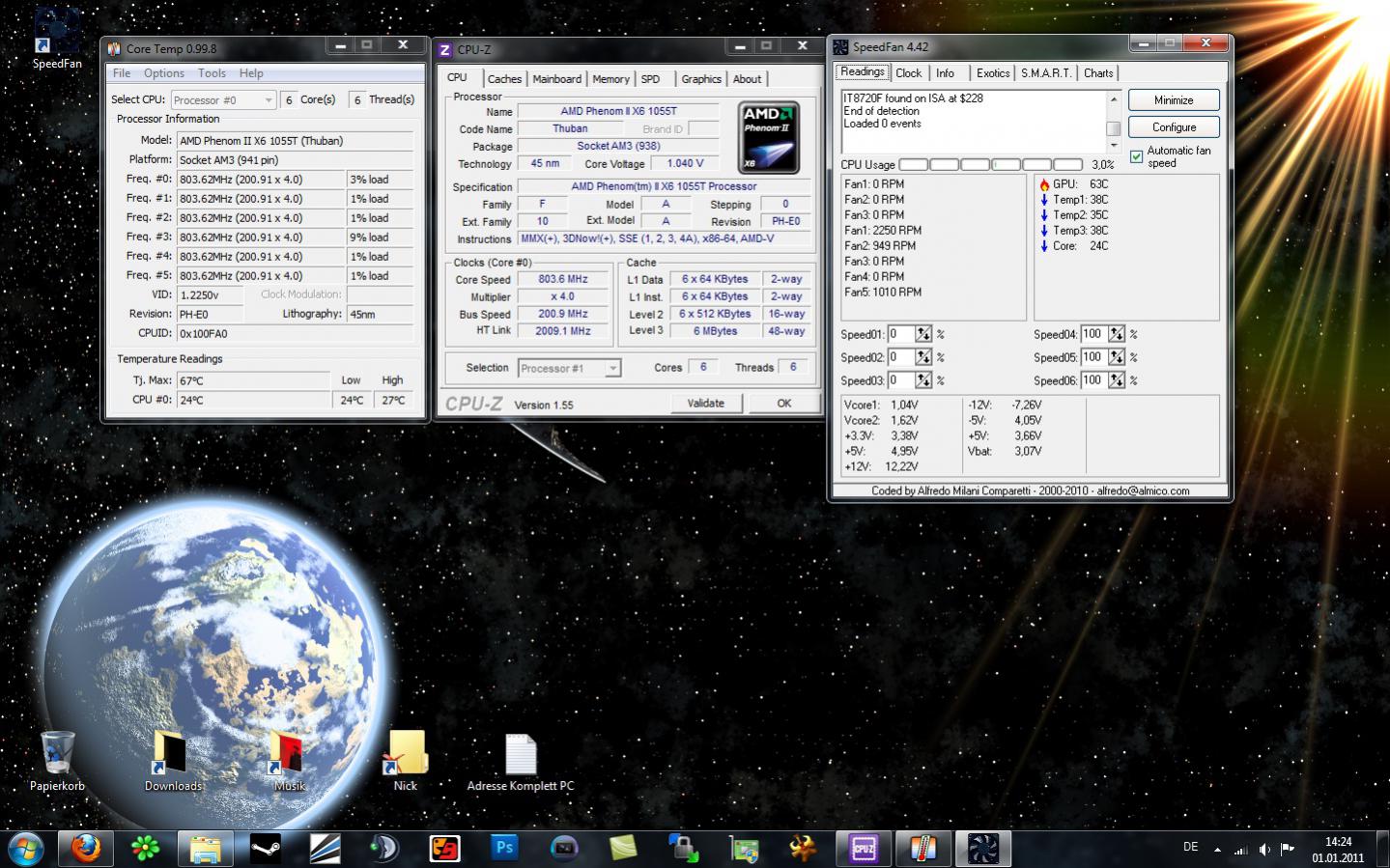Open the Musik desktop shortcut
The width and height of the screenshot is (1390, 868).
288,754
